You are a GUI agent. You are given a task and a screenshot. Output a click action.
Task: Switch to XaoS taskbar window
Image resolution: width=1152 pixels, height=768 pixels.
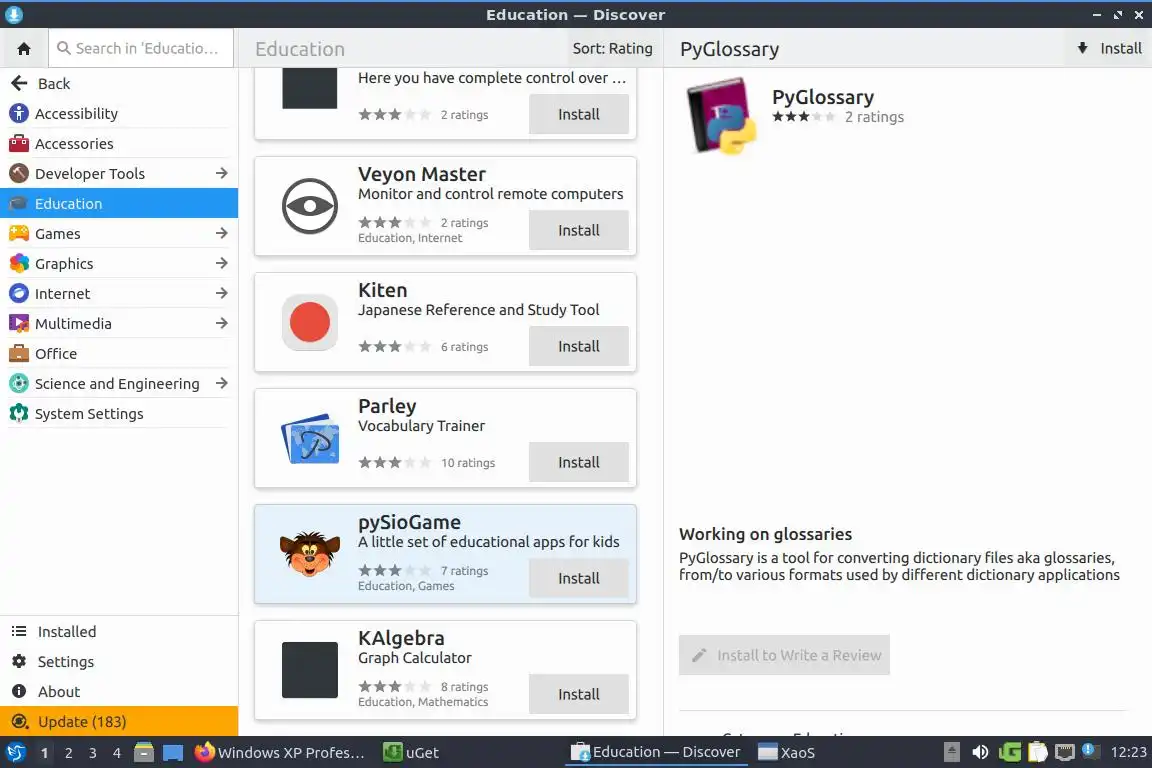[x=787, y=753]
